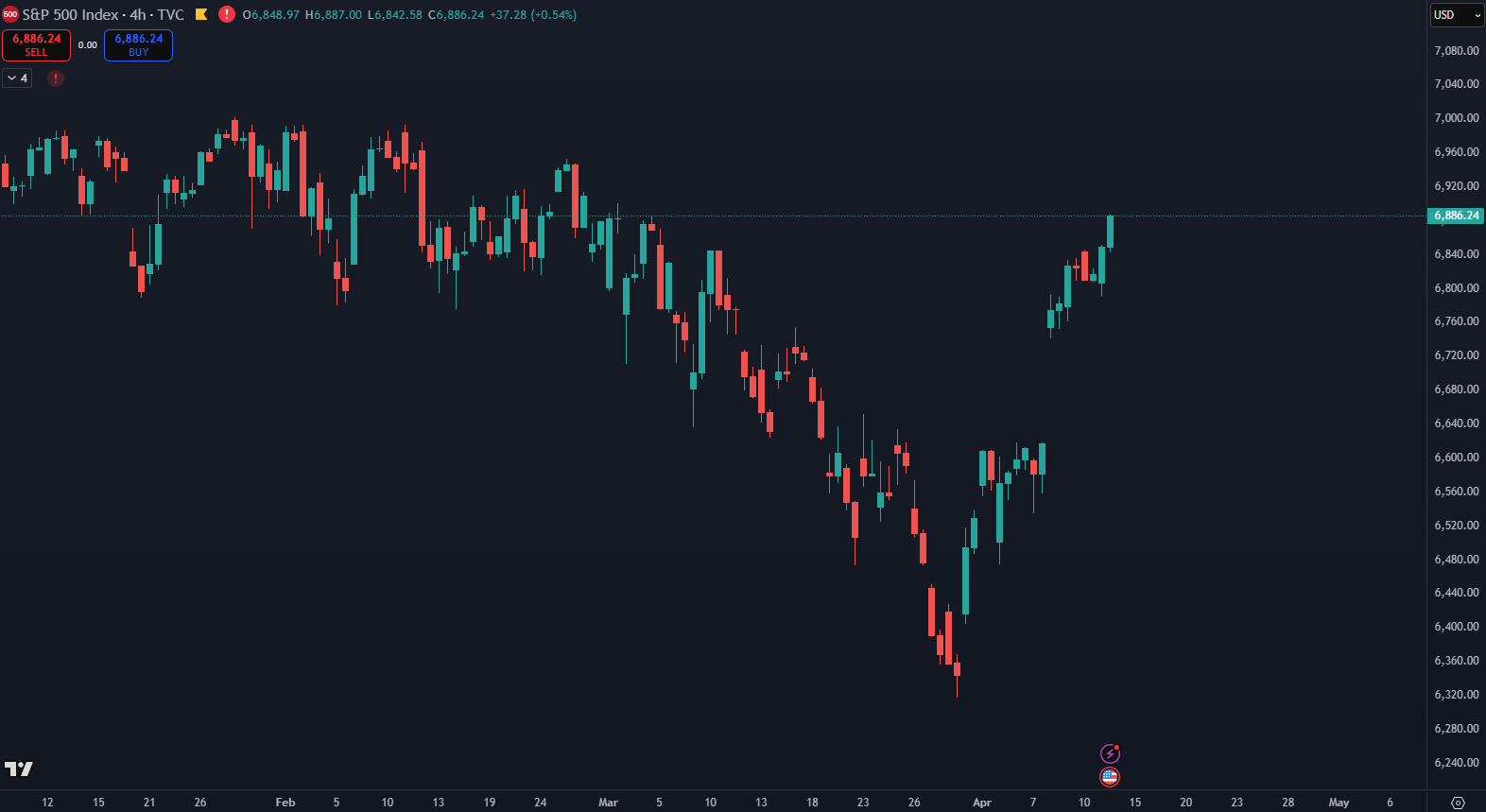Expand the collapsed indicators legend showing 4

click(17, 78)
